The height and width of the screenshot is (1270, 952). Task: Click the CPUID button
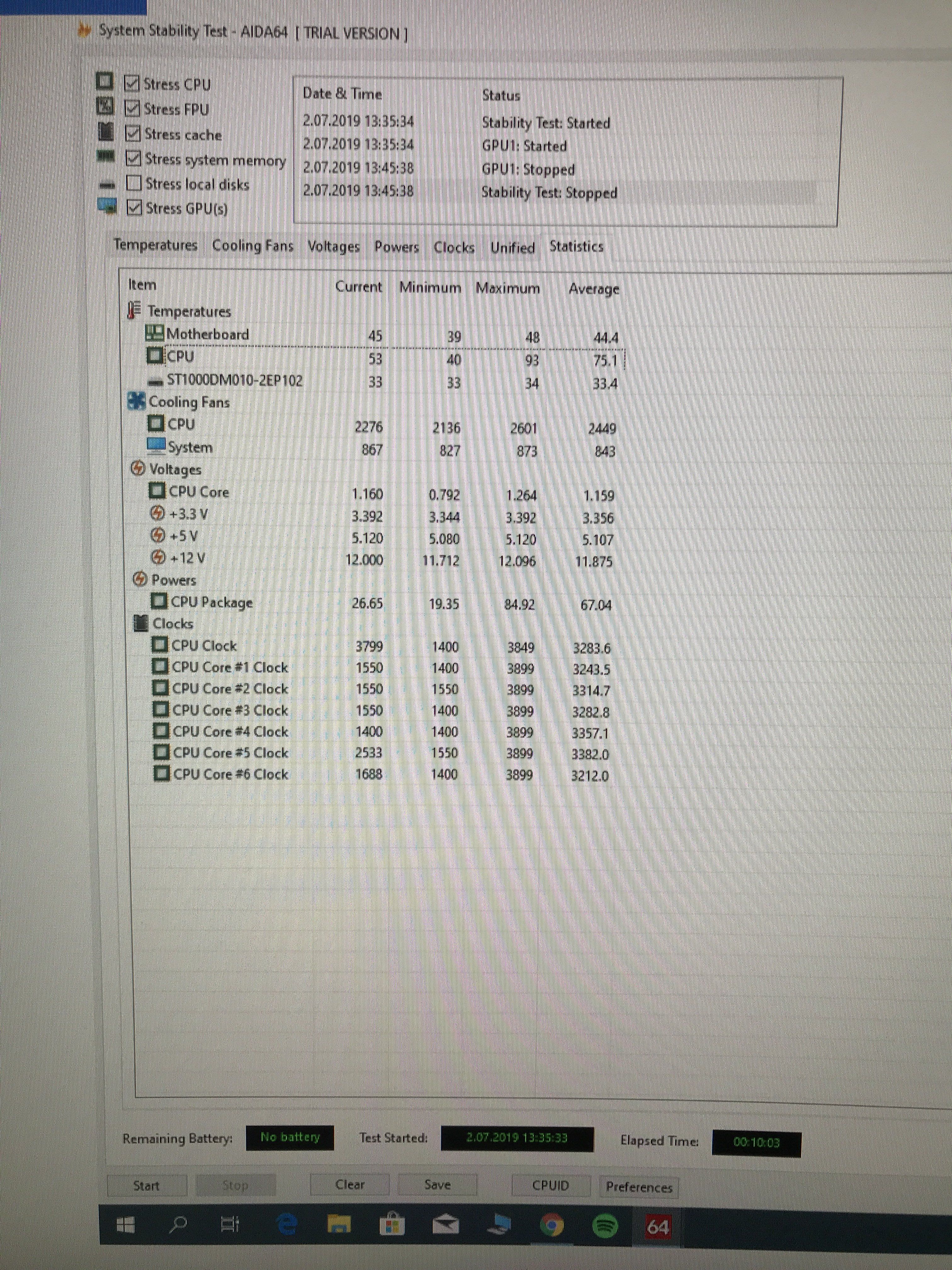[x=550, y=1186]
